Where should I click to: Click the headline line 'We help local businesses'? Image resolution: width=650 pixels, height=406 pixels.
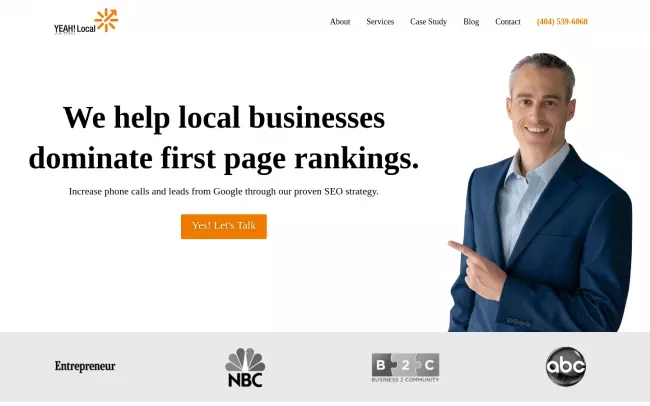224,118
